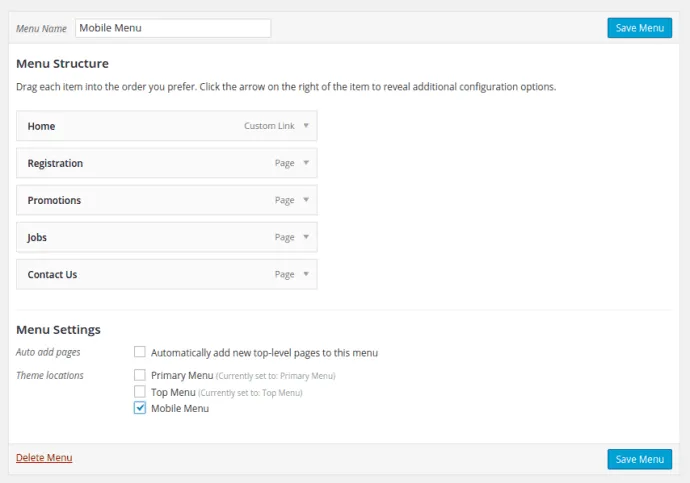Check the Top Menu theme location
Viewport: 690px width, 483px height.
pyautogui.click(x=140, y=392)
